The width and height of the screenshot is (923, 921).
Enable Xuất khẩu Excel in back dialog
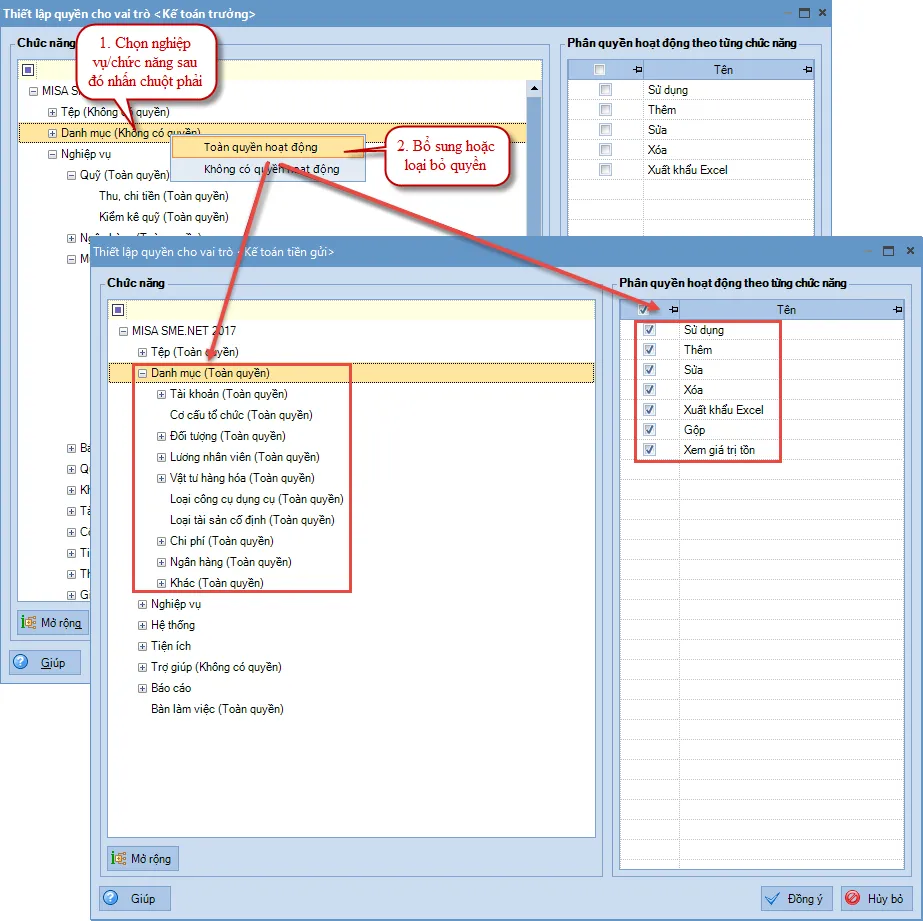tap(605, 170)
